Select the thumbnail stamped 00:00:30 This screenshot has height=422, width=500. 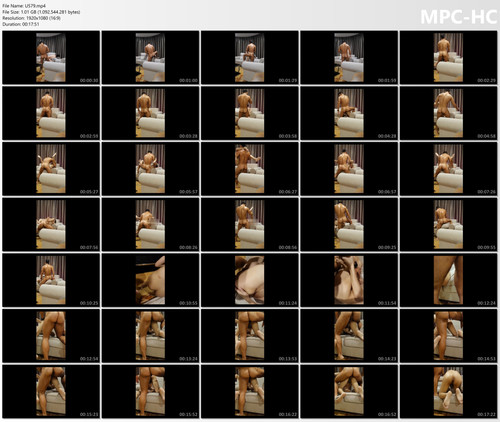click(x=51, y=57)
